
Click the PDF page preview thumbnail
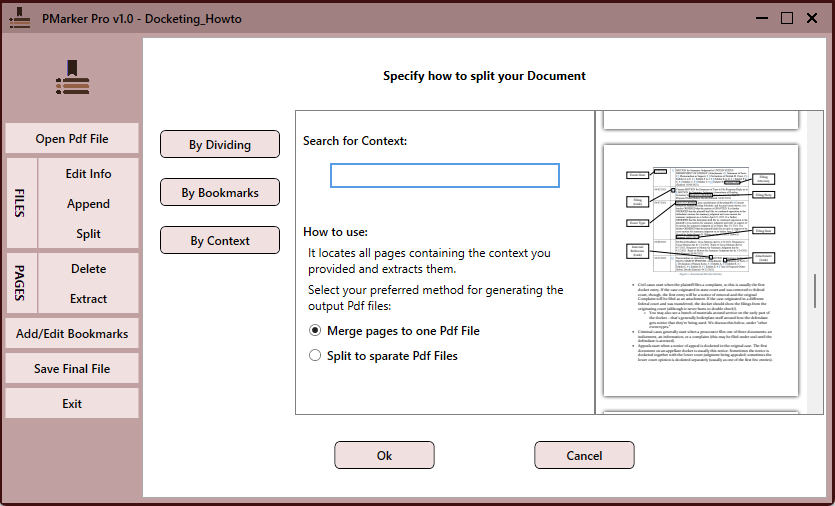pyautogui.click(x=701, y=270)
